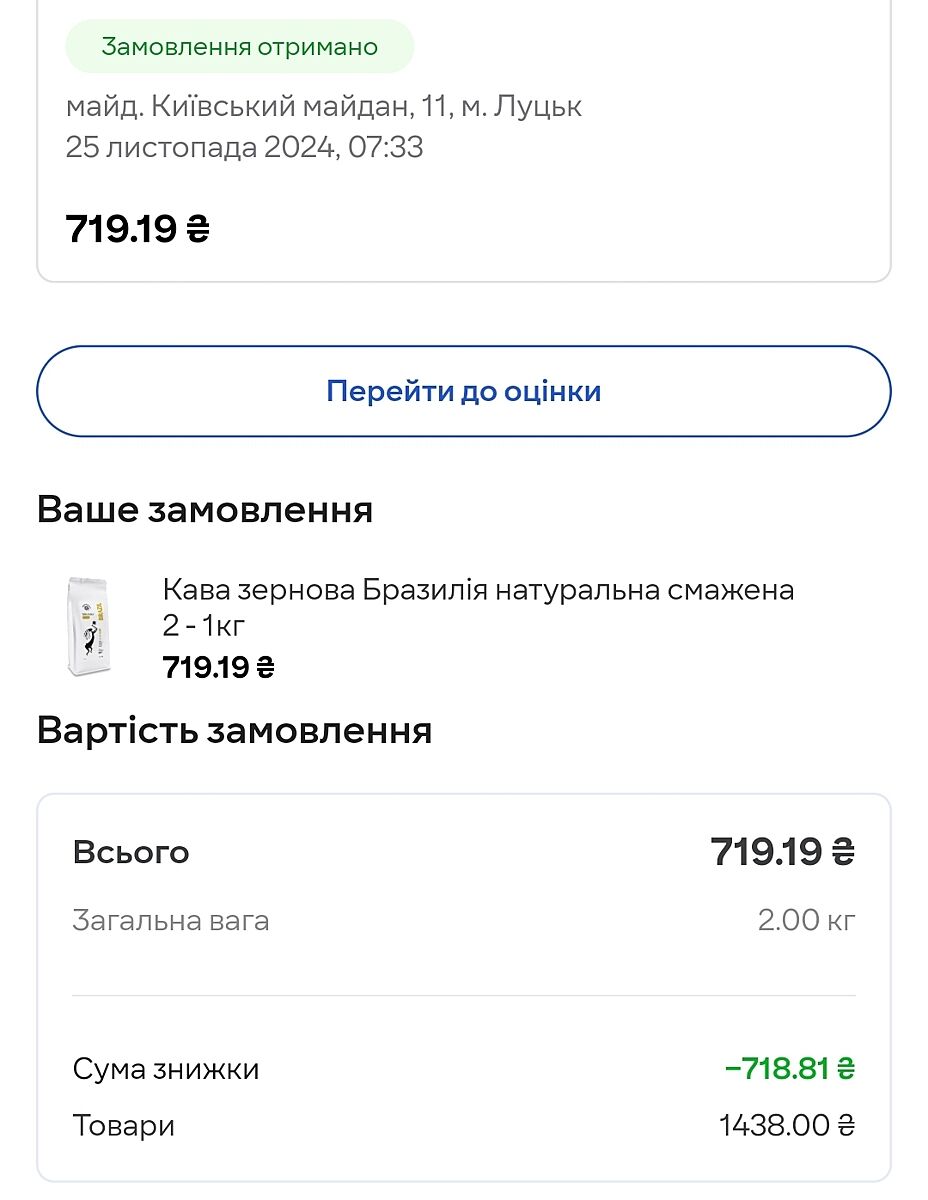
Task: Tap the divider line in cost card
Action: click(x=463, y=996)
